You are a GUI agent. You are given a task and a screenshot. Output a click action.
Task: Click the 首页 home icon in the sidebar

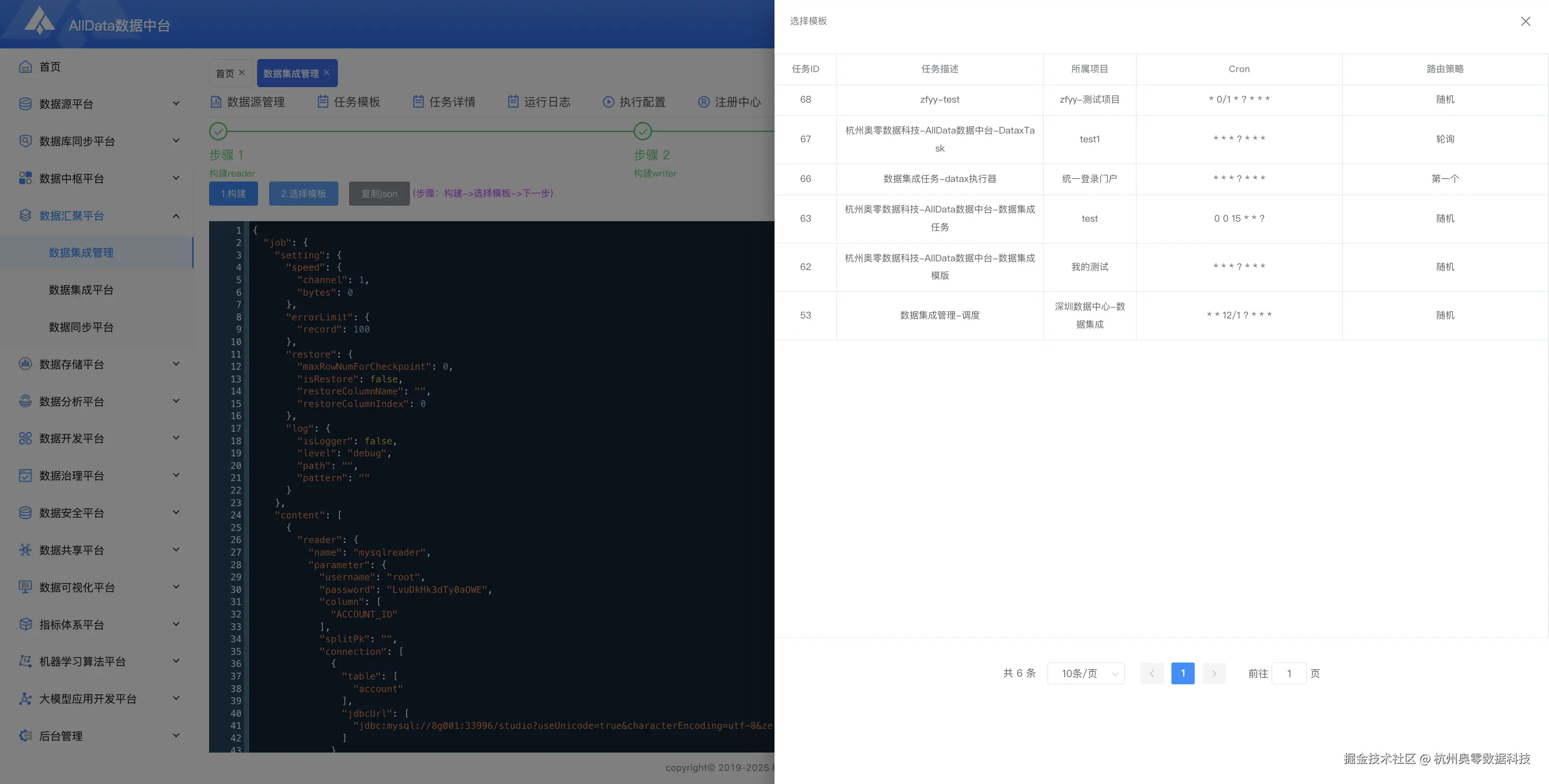point(25,67)
